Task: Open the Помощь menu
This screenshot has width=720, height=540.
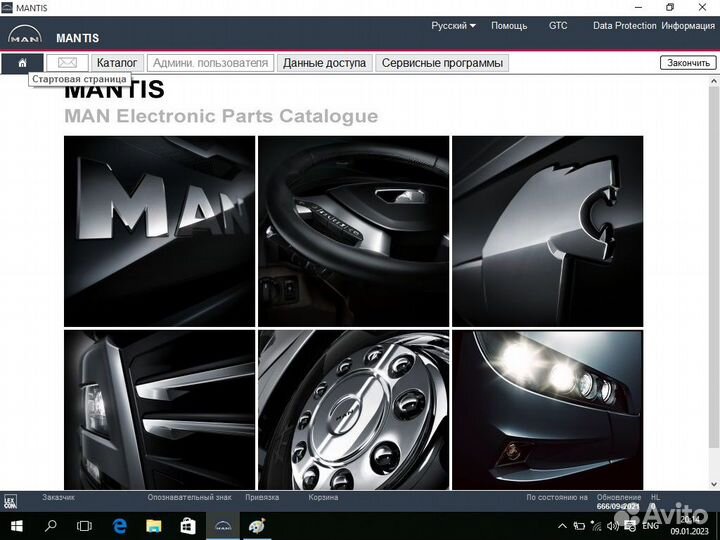Action: (x=509, y=26)
